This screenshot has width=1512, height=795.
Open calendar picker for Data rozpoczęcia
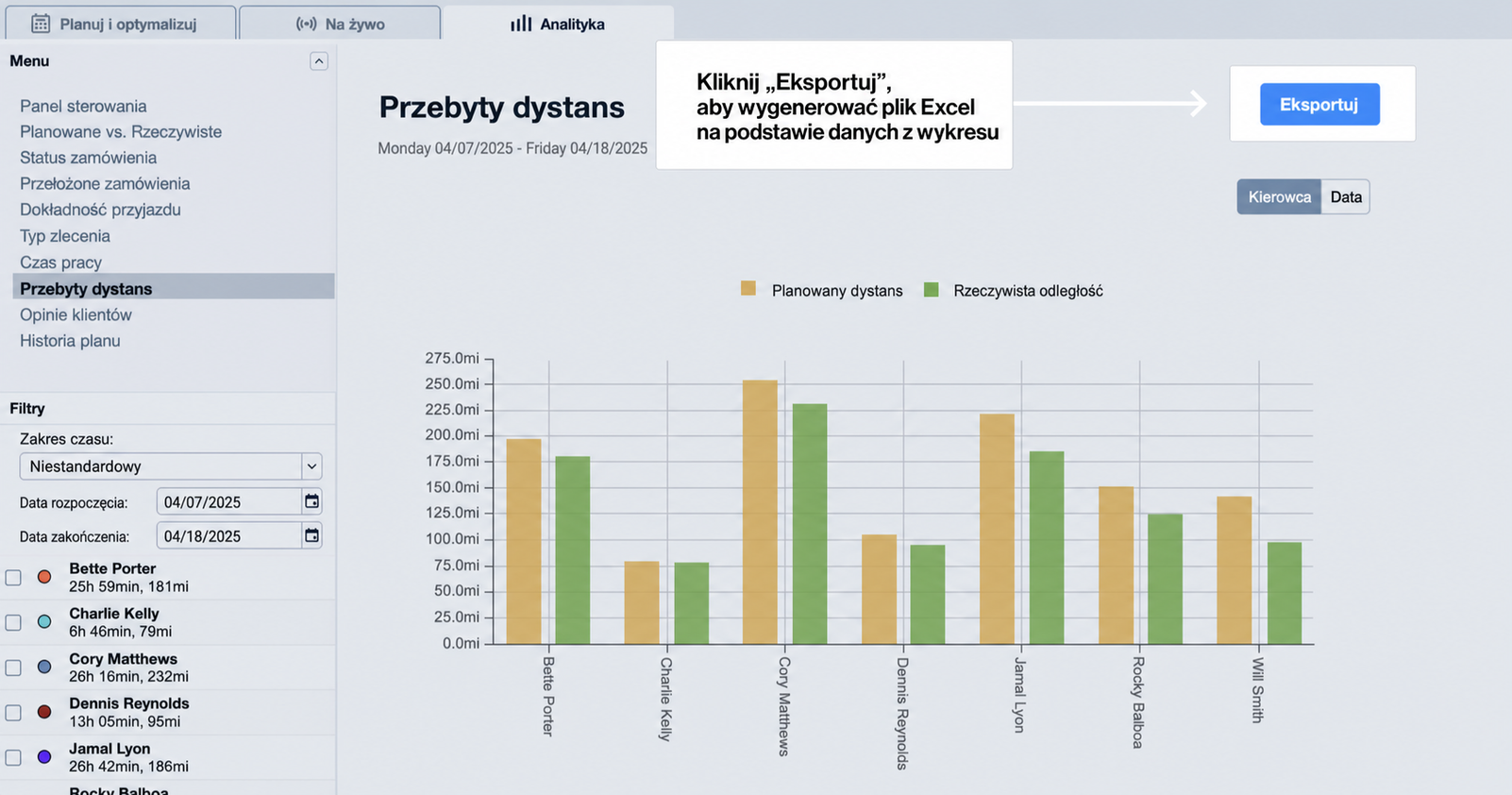(311, 501)
